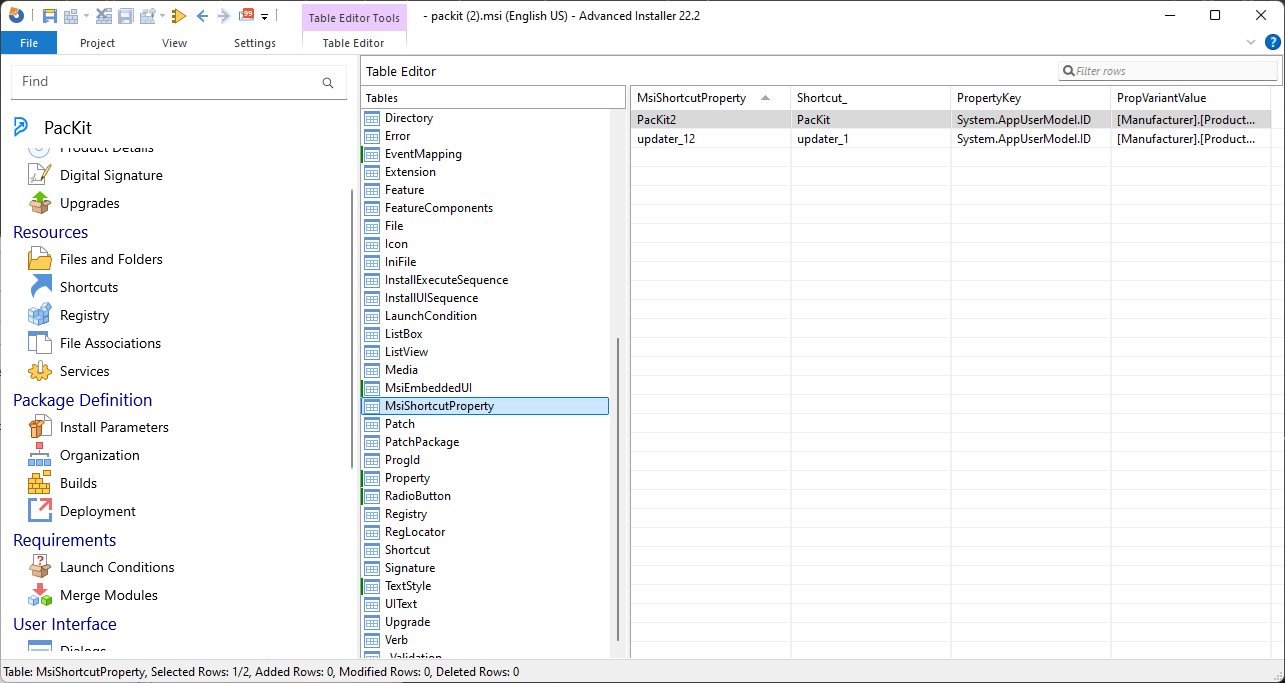1285x683 pixels.
Task: Click the Run project icon
Action: 147,16
